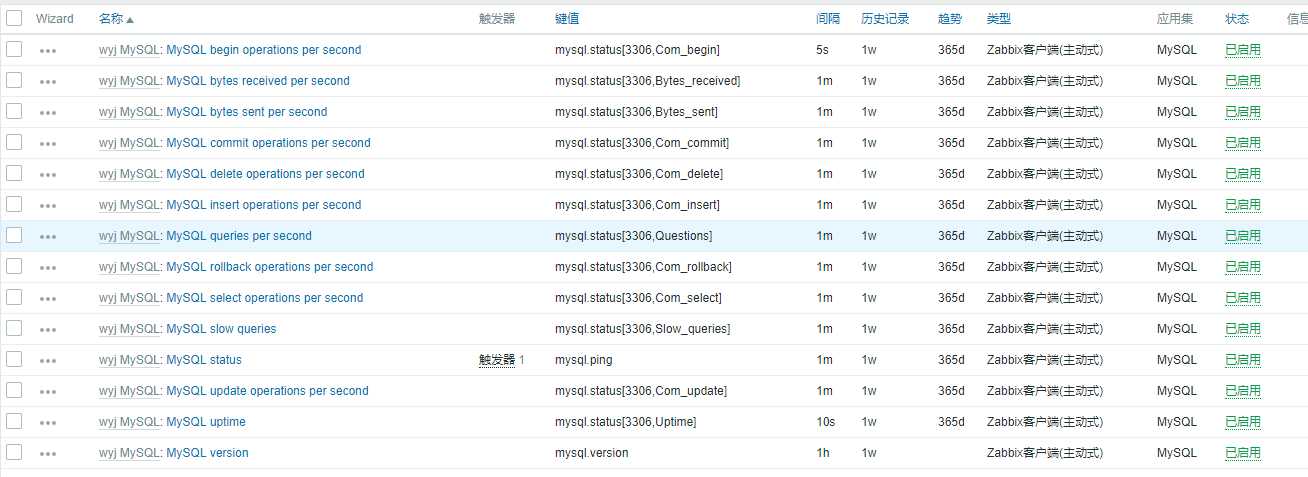Check the MySQL bytes received per second row

click(14, 80)
